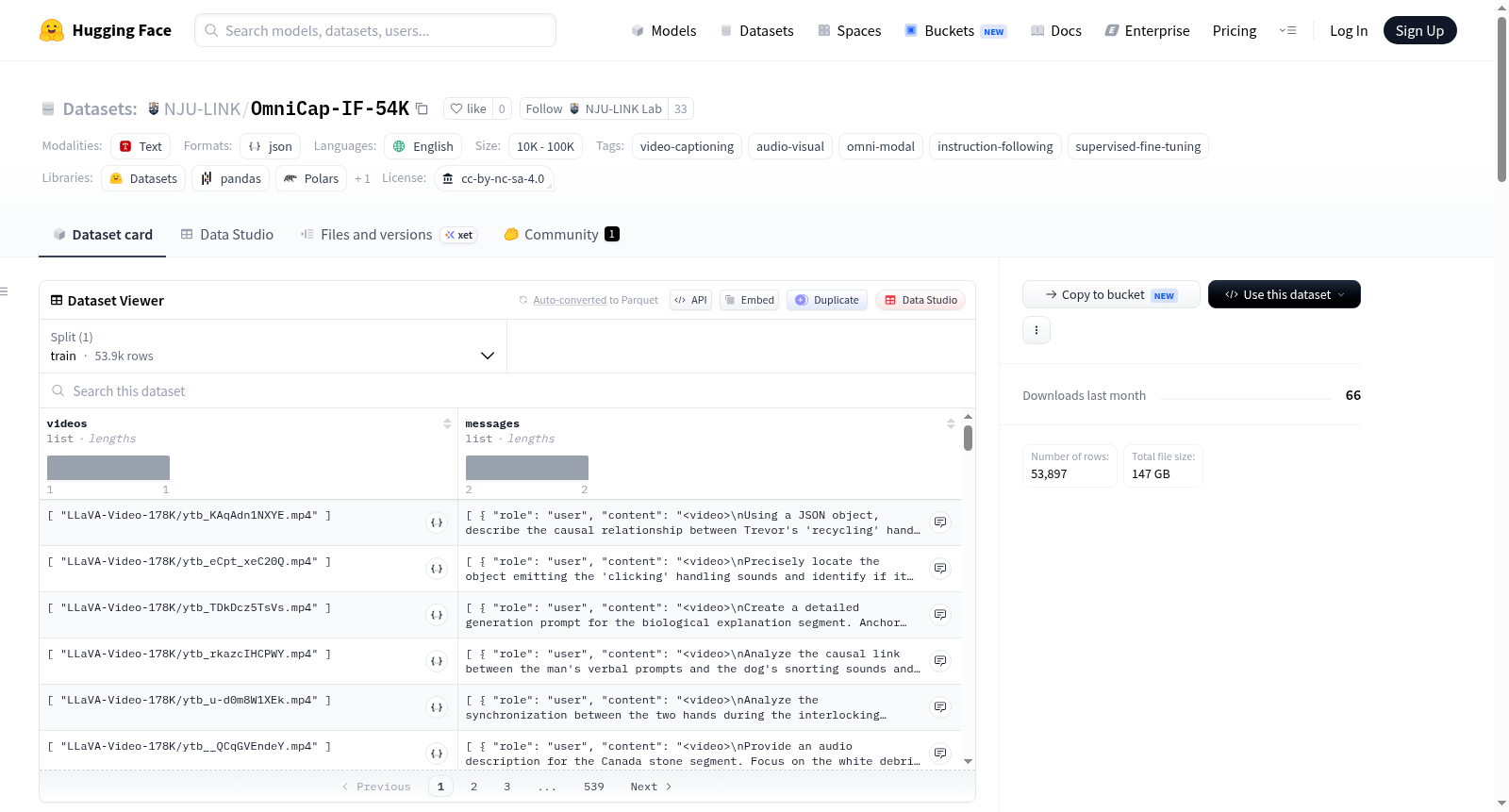The width and height of the screenshot is (1509, 812).
Task: Jump to page 539 of the dataset
Action: [x=594, y=787]
